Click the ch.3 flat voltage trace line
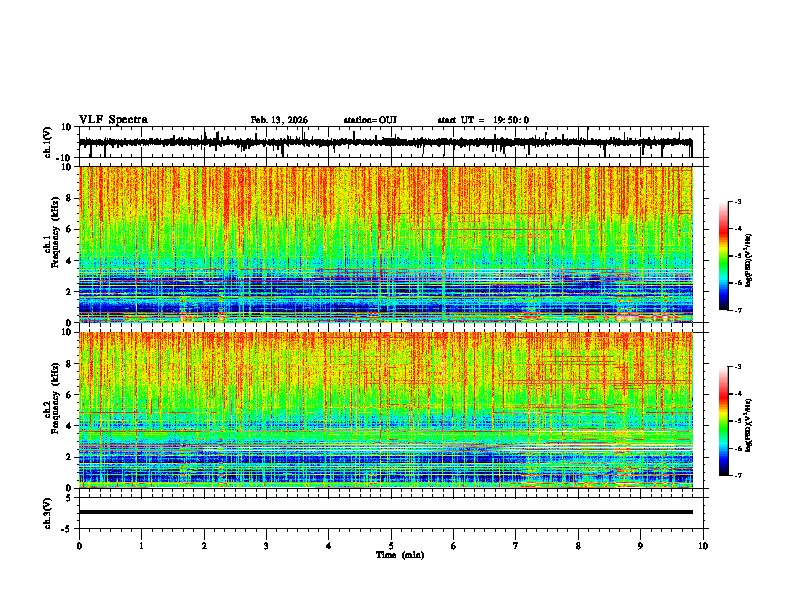 [x=386, y=512]
